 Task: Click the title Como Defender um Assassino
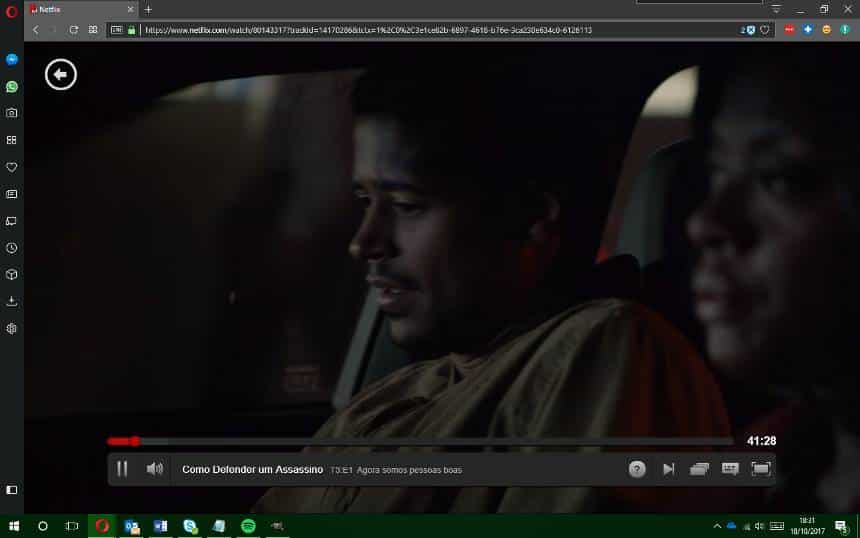(x=252, y=469)
